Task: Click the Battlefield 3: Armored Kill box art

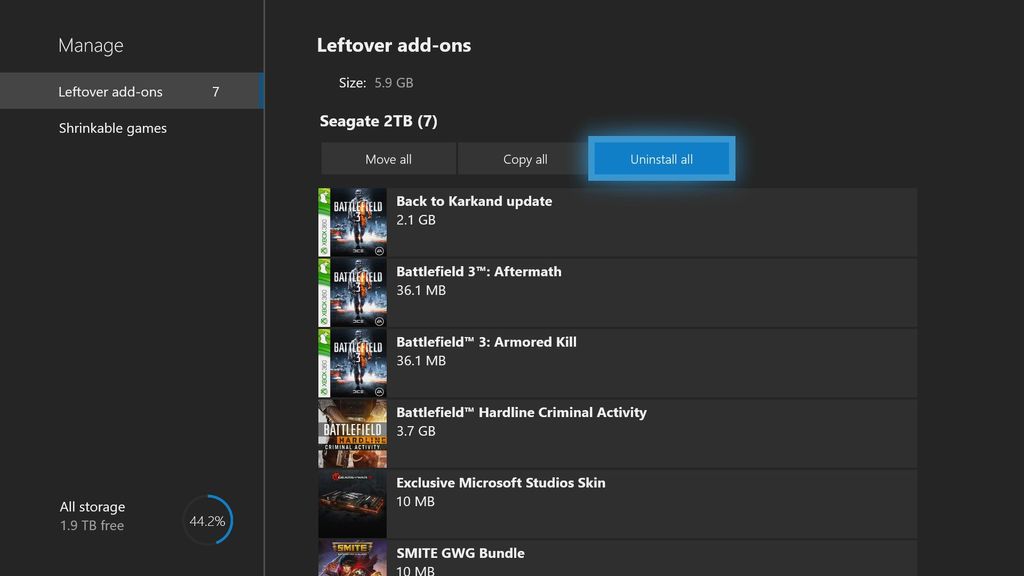Action: click(x=352, y=362)
